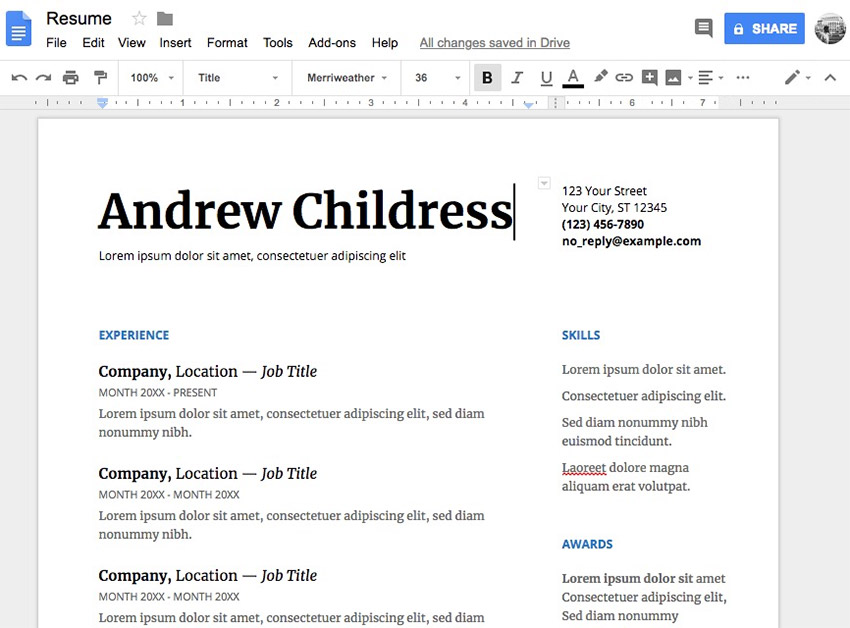Viewport: 850px width, 628px height.
Task: Click the blue SHARE button
Action: click(x=764, y=29)
